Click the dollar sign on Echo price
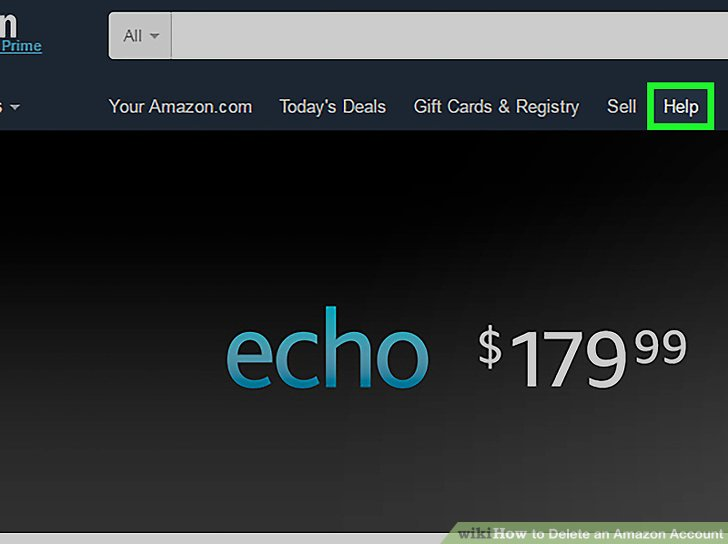 tap(490, 346)
